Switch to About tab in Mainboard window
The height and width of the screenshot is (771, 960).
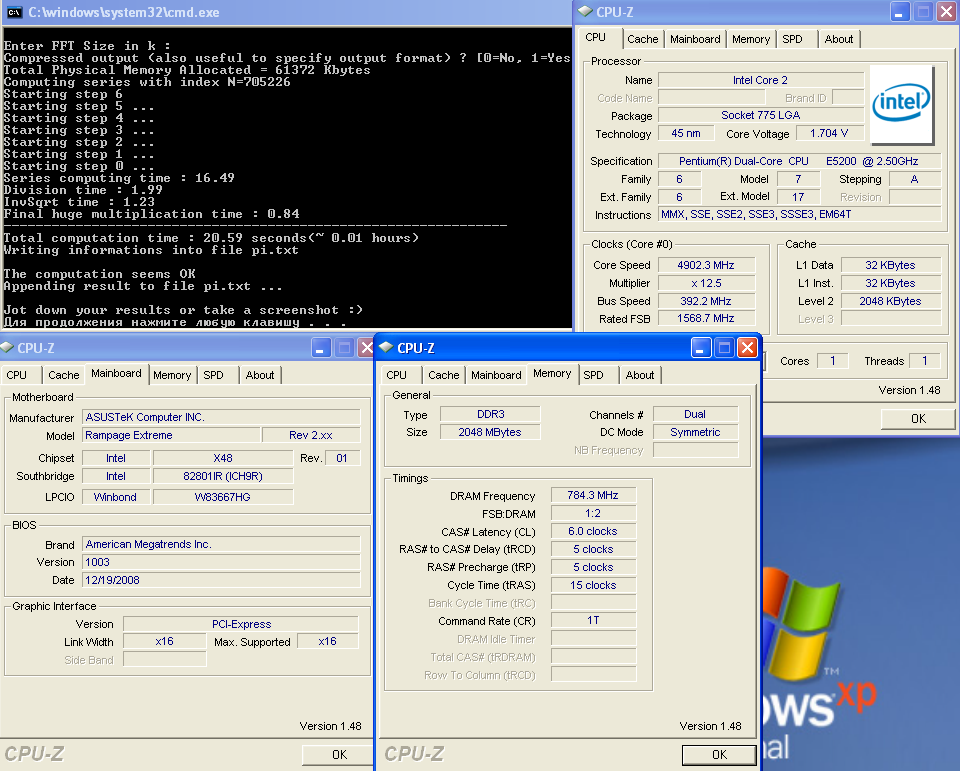click(x=260, y=375)
